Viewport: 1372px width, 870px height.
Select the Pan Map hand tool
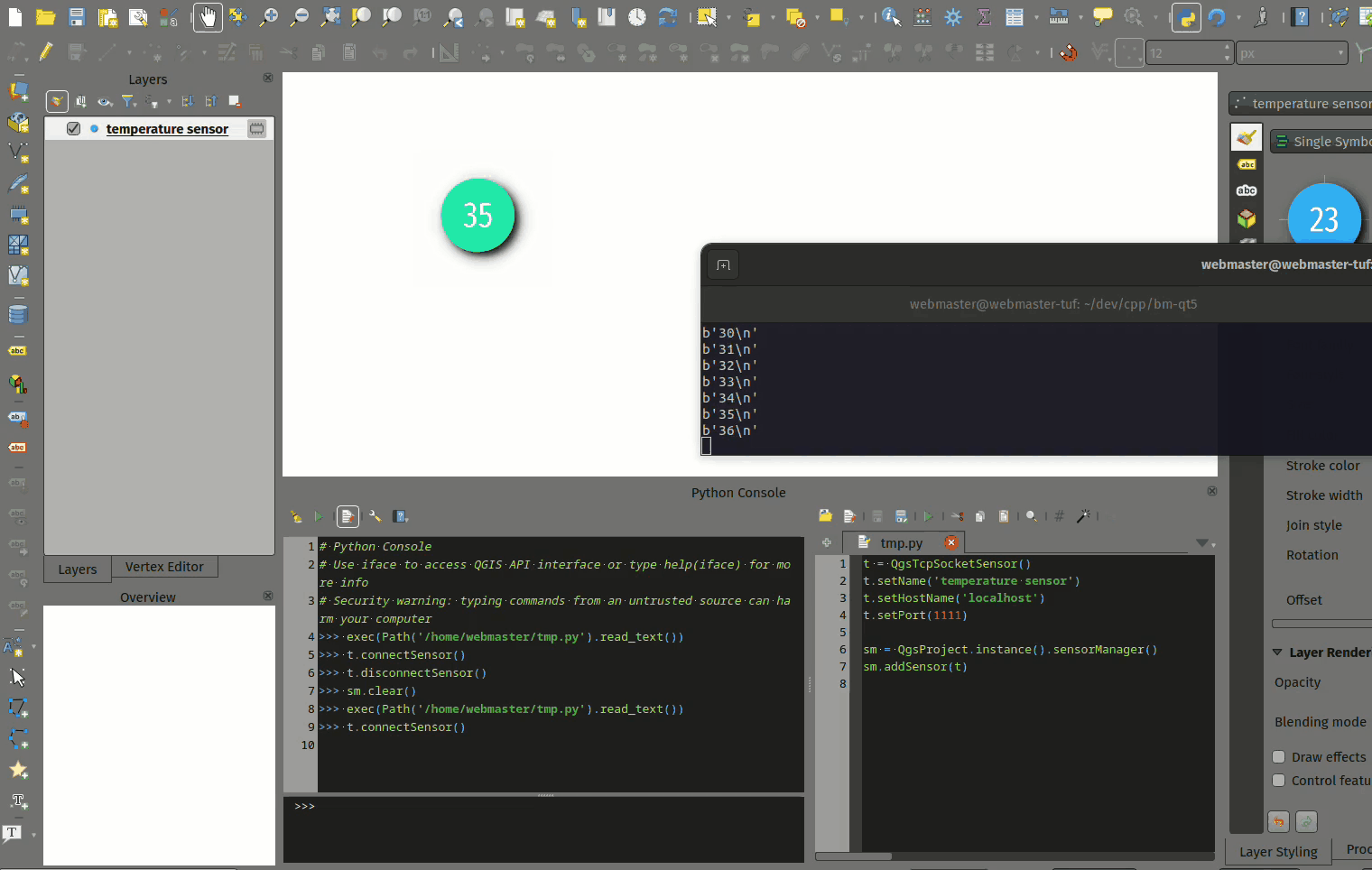[x=208, y=17]
